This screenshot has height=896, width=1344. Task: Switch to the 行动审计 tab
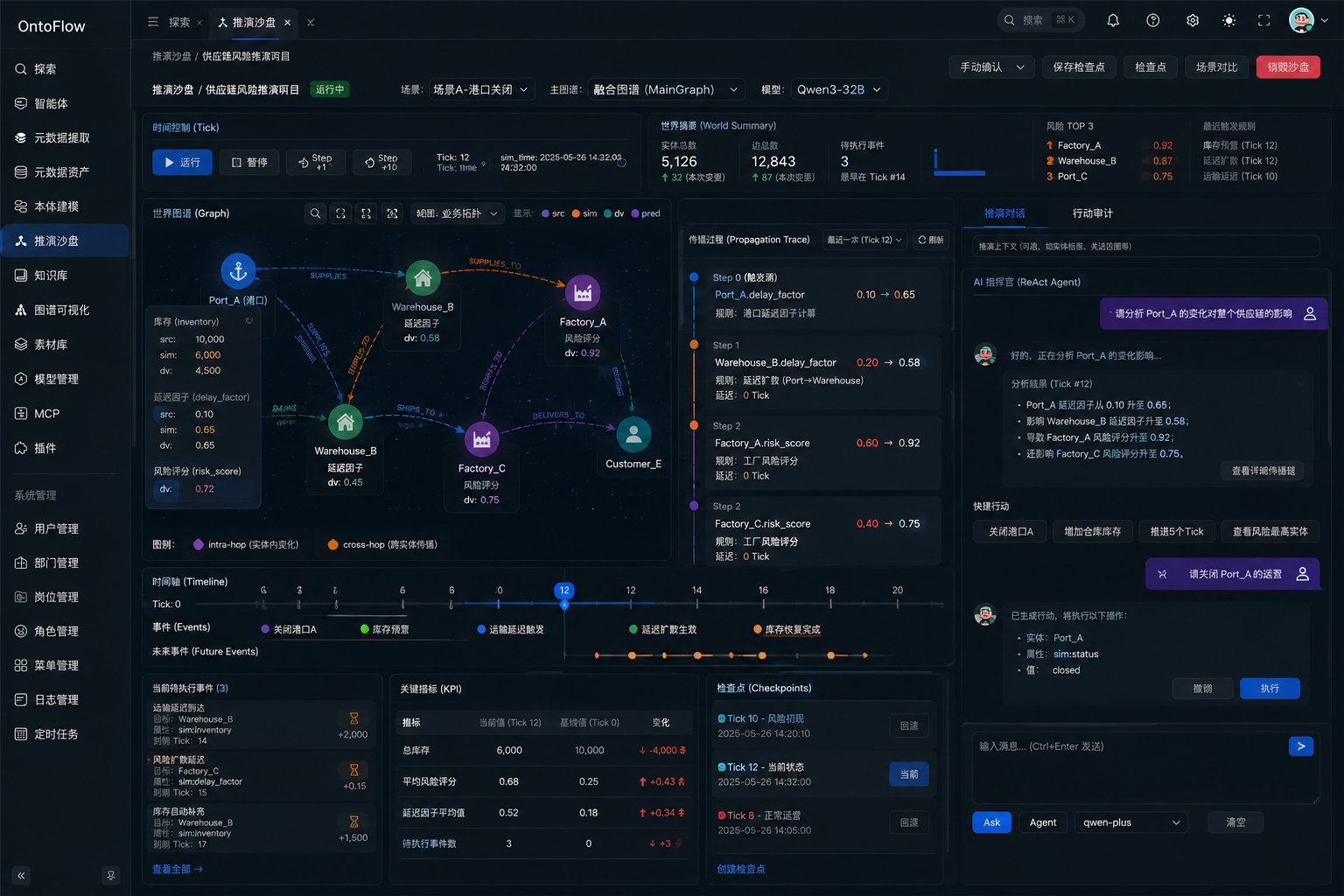click(x=1093, y=213)
